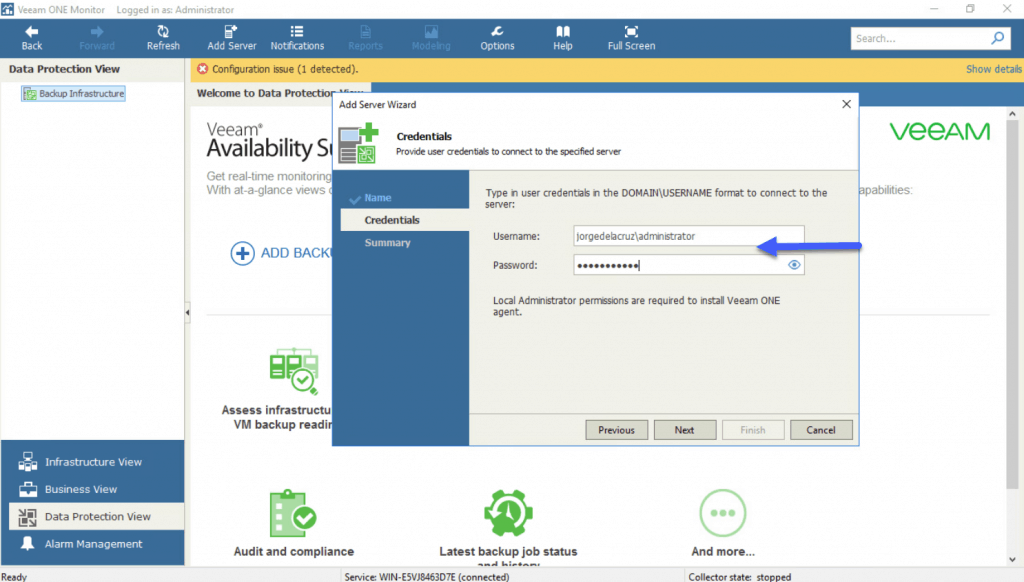Click the Back arrow icon

[x=32, y=32]
